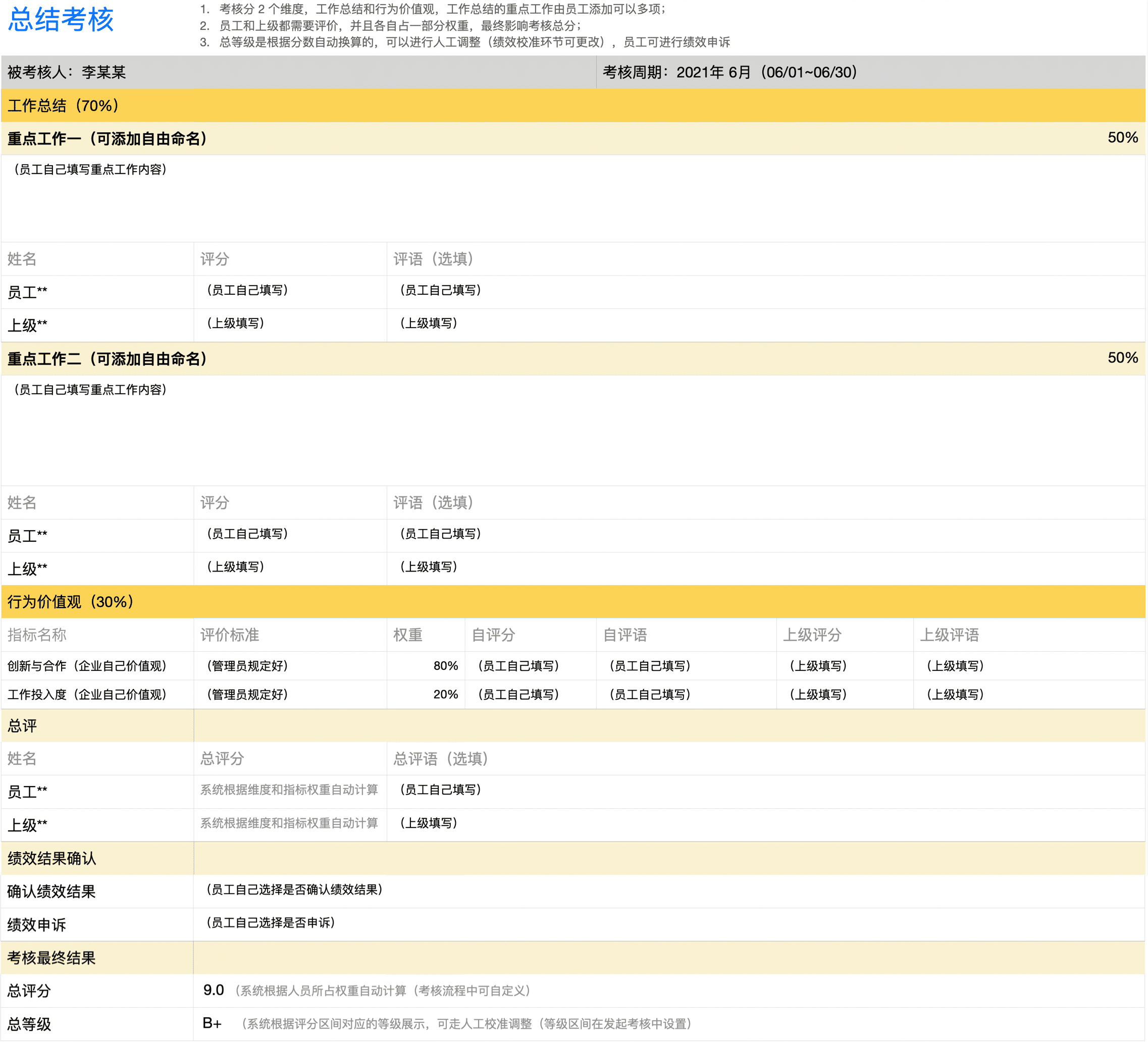Click the B+ grade value
The image size is (1148, 1044).
coord(213,1023)
